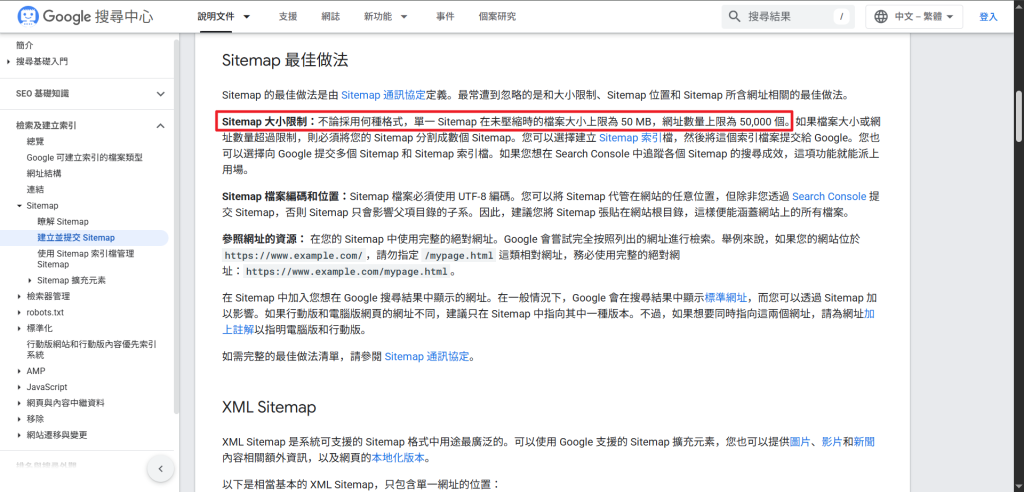Click the /mypage.html code snippet
The height and width of the screenshot is (492, 1024).
click(458, 255)
